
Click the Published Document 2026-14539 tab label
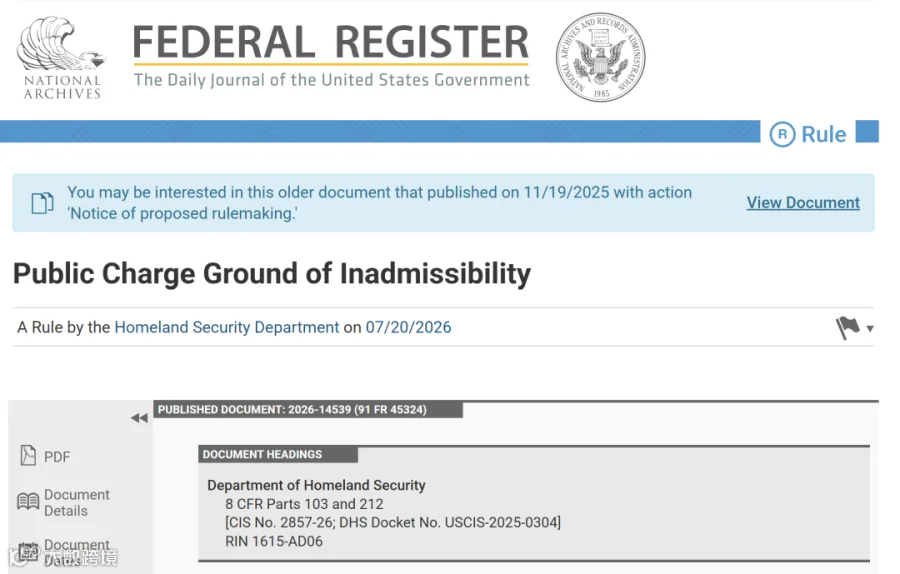tap(292, 410)
